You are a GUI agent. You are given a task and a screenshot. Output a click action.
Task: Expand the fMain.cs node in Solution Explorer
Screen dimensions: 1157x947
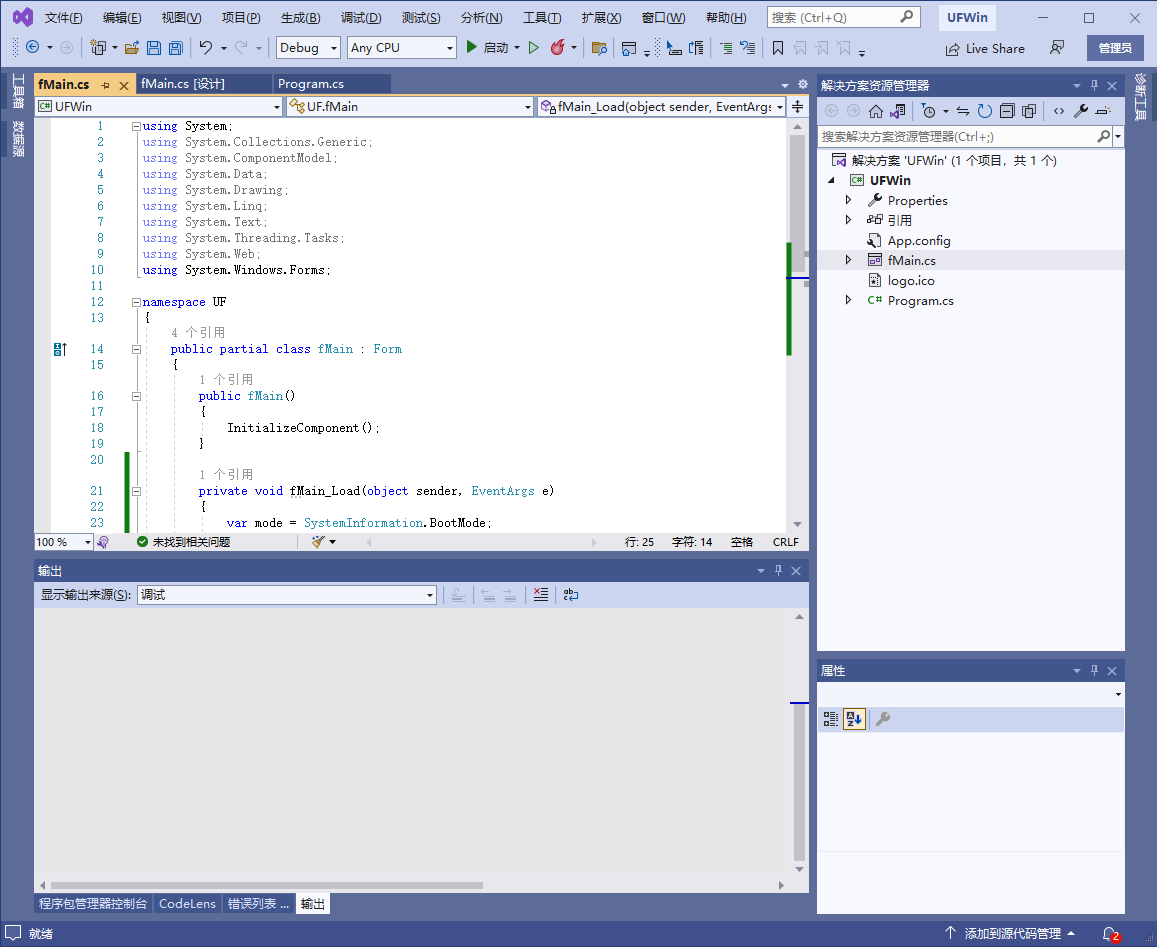849,260
